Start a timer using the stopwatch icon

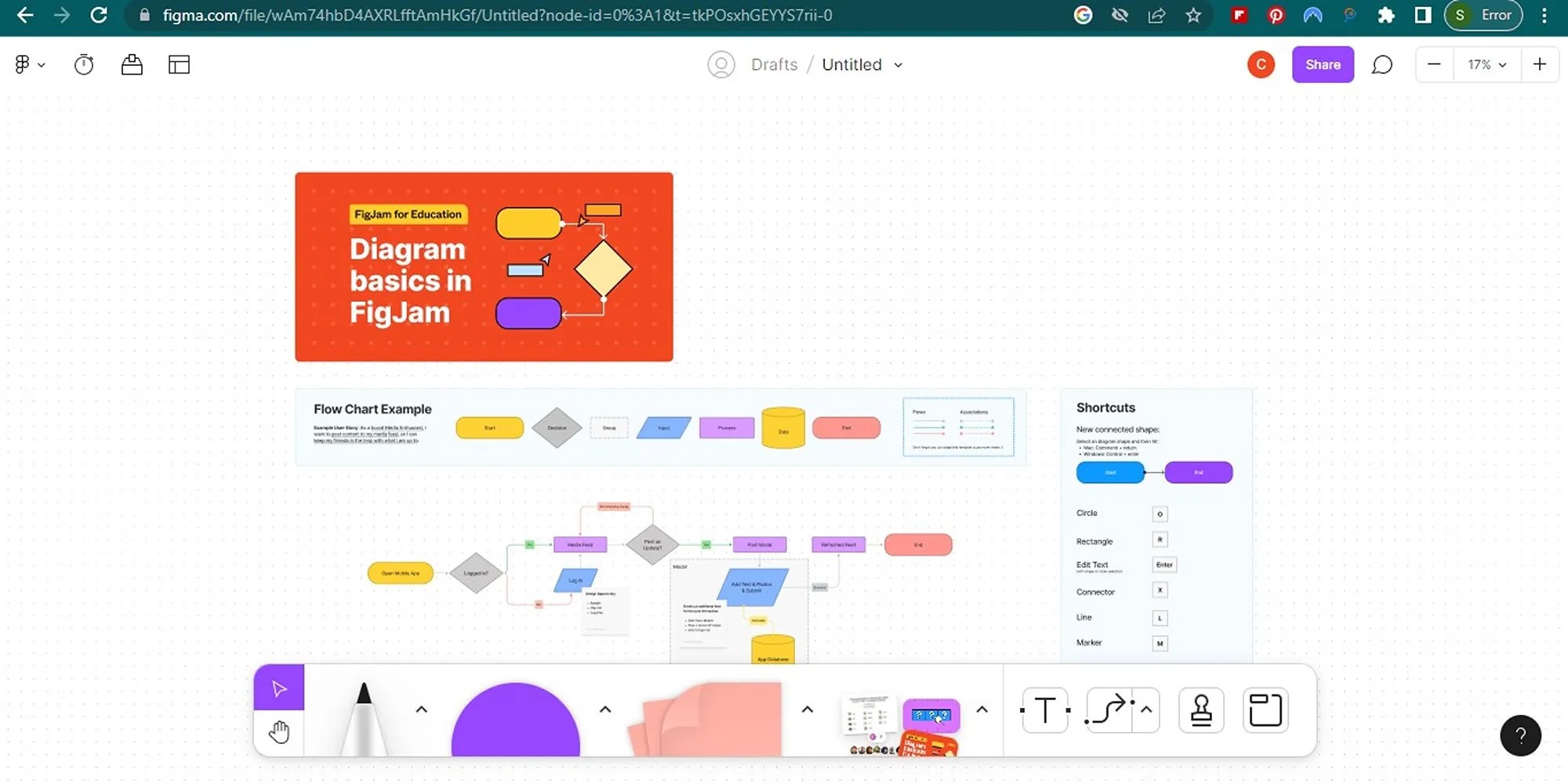(x=84, y=64)
